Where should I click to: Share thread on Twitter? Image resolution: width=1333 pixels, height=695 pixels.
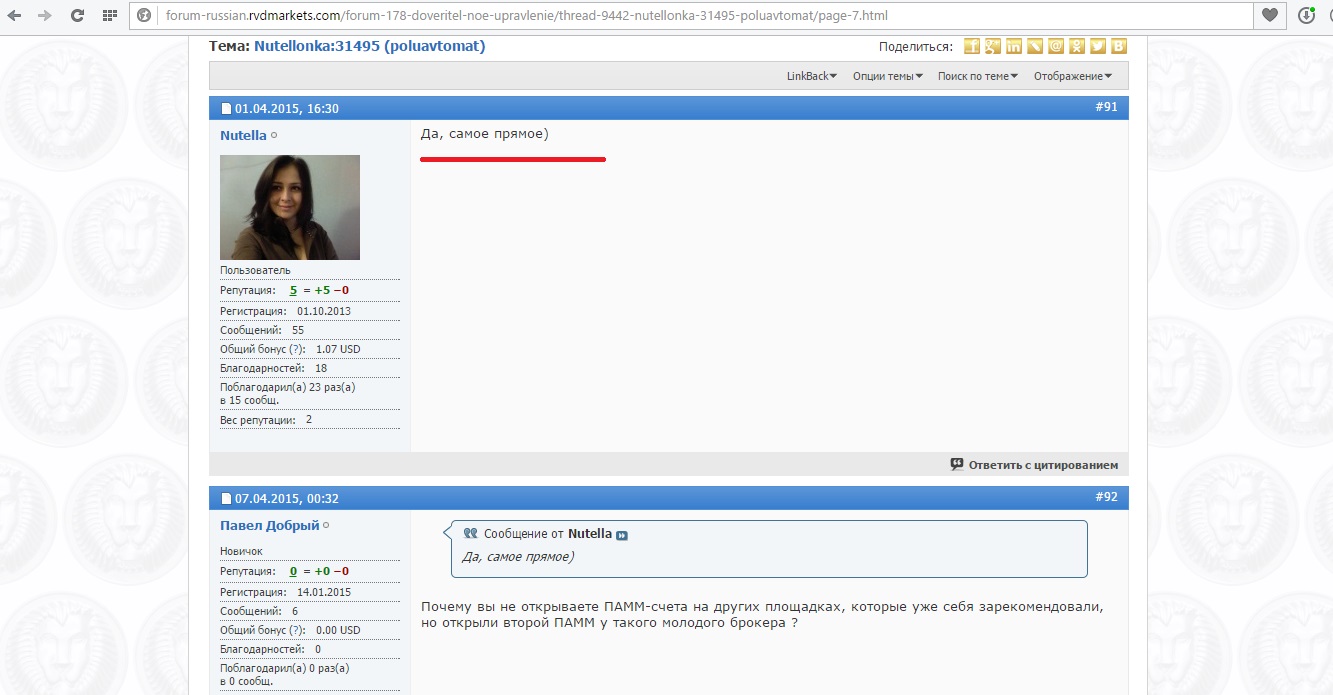(1097, 47)
